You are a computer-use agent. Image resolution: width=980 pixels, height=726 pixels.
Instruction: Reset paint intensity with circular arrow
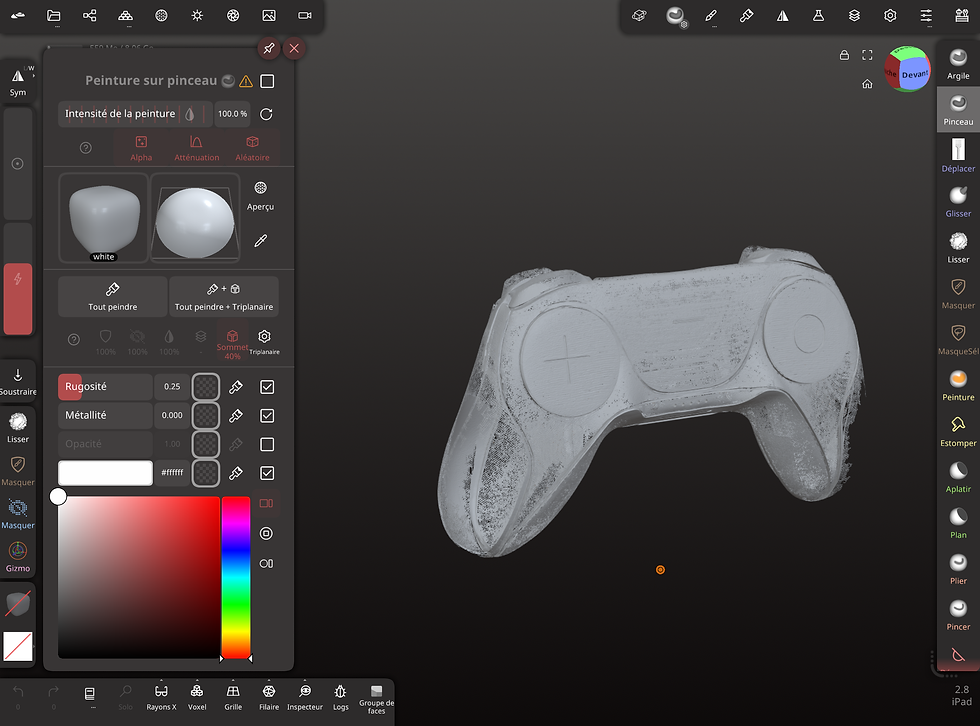coord(266,114)
